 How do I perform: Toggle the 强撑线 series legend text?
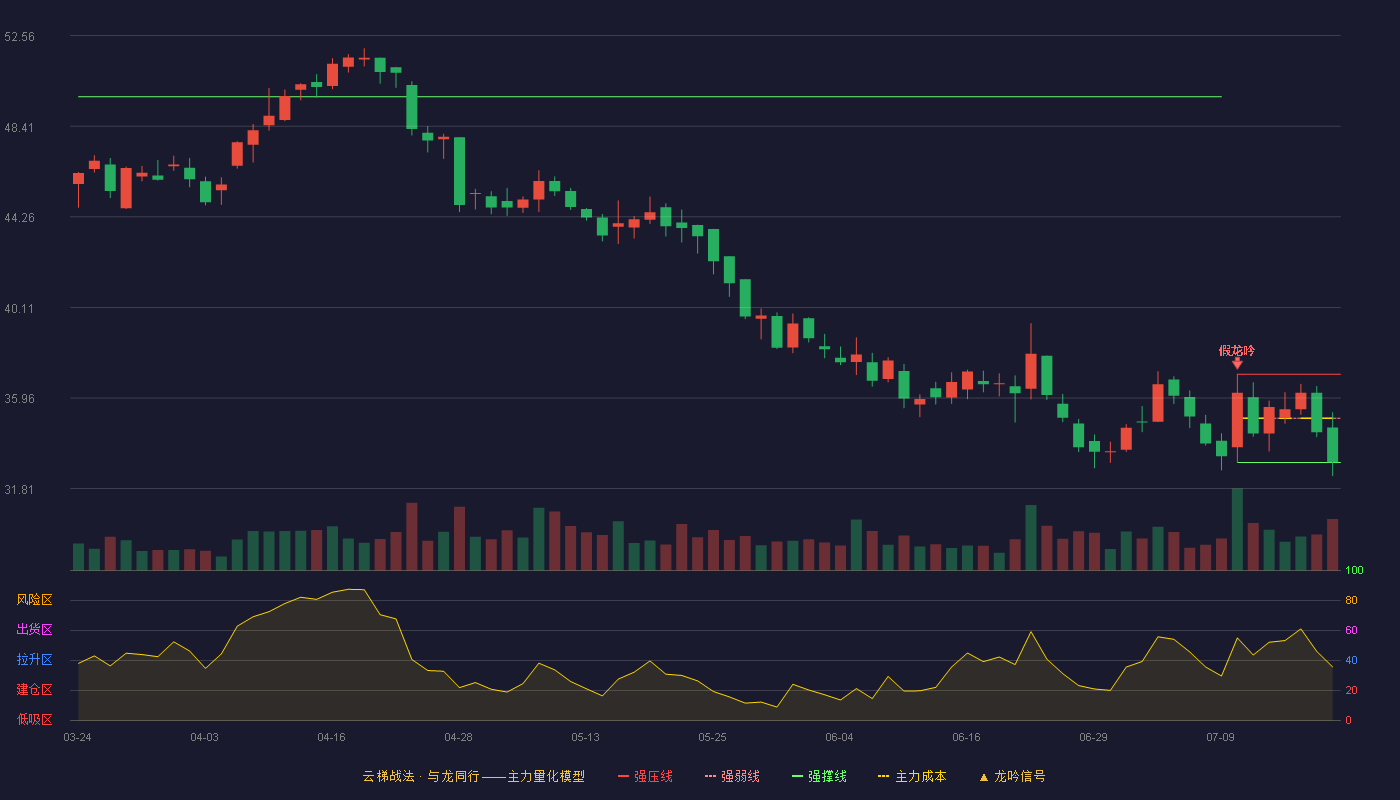(827, 776)
